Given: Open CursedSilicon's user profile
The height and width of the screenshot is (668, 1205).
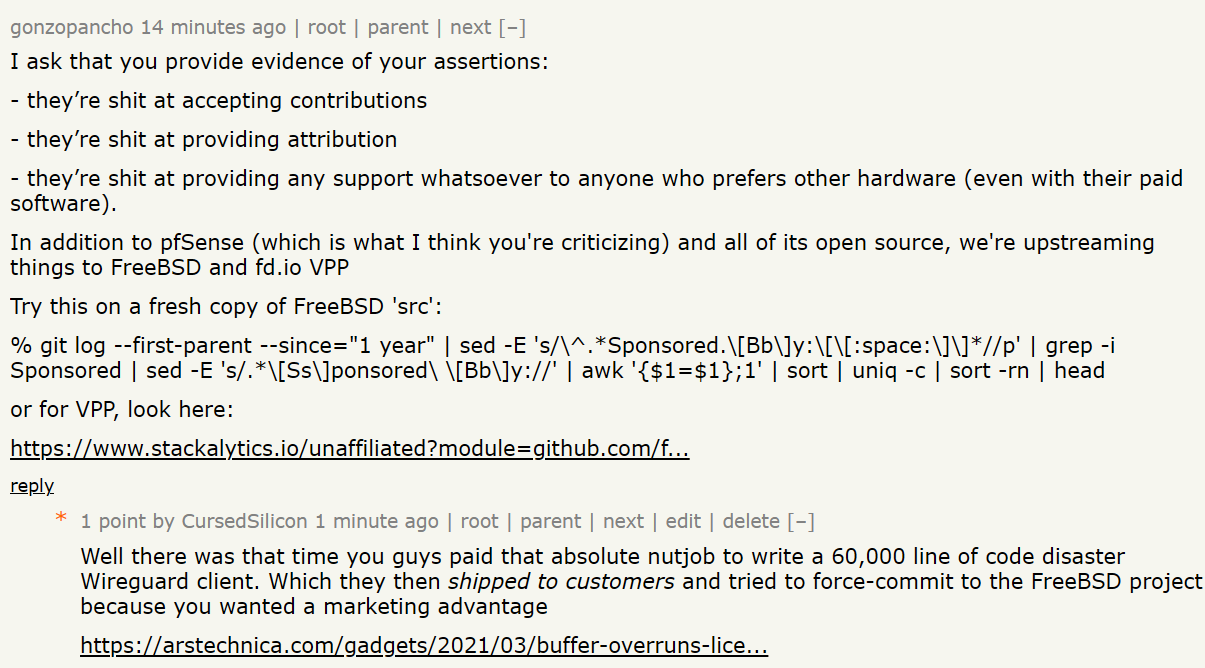Looking at the screenshot, I should (x=244, y=521).
